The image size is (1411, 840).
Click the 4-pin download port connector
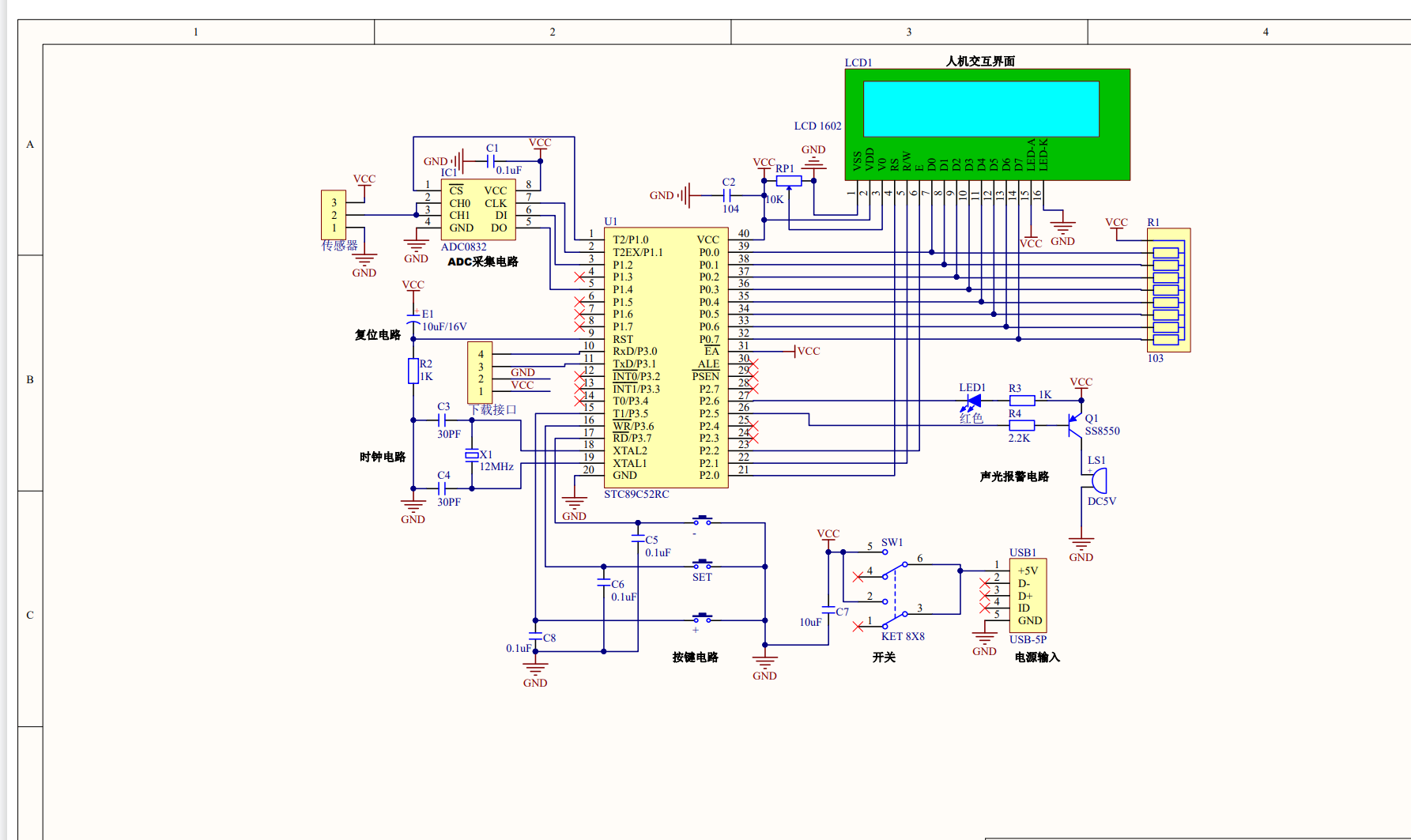point(480,372)
